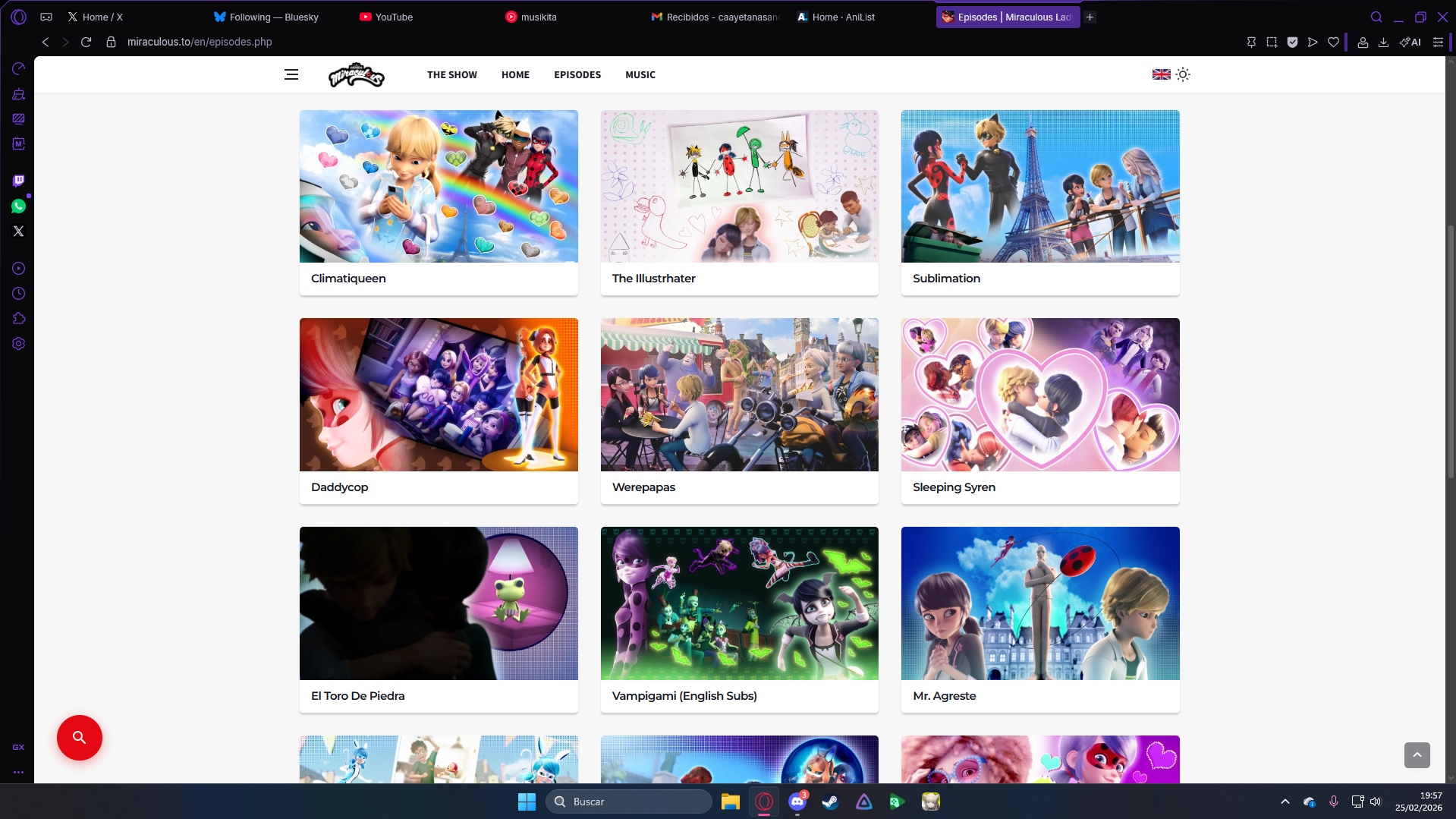Open the Mr. Agreste episode title
1456x819 pixels.
click(944, 696)
